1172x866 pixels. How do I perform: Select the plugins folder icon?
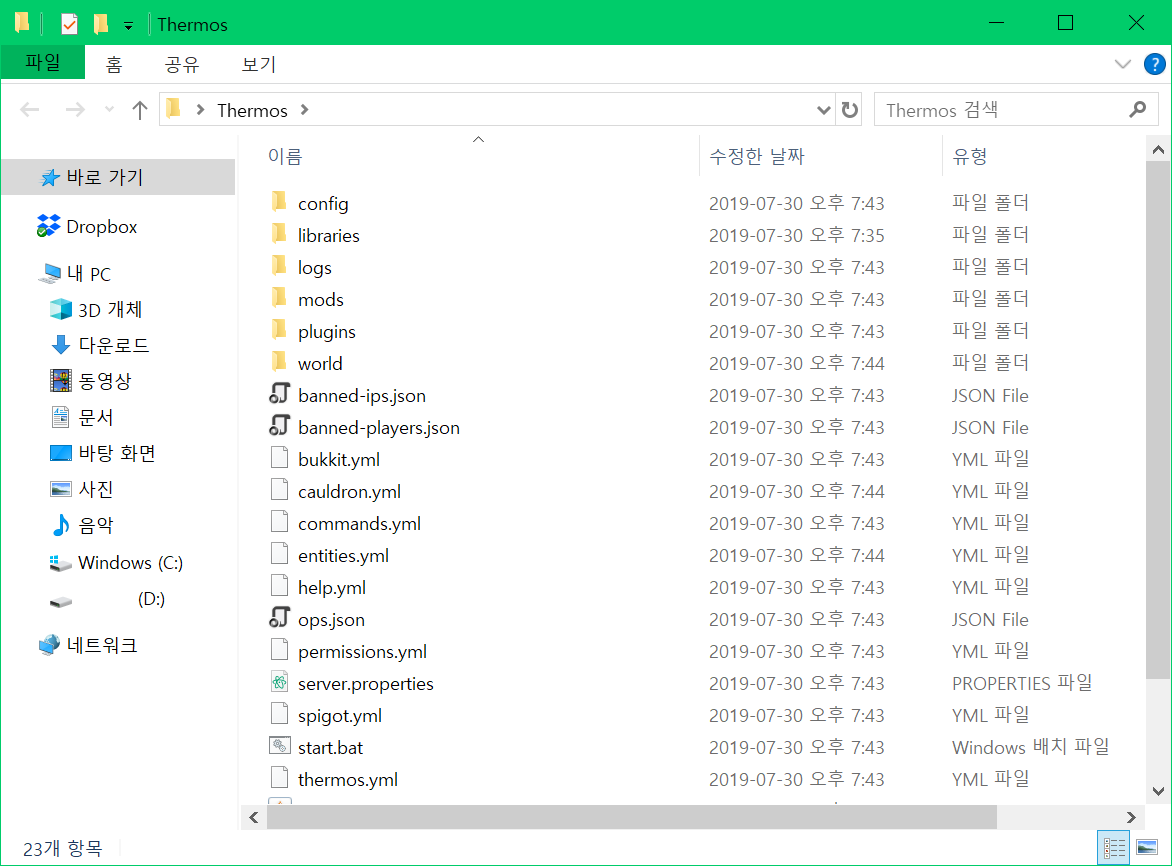[x=279, y=330]
